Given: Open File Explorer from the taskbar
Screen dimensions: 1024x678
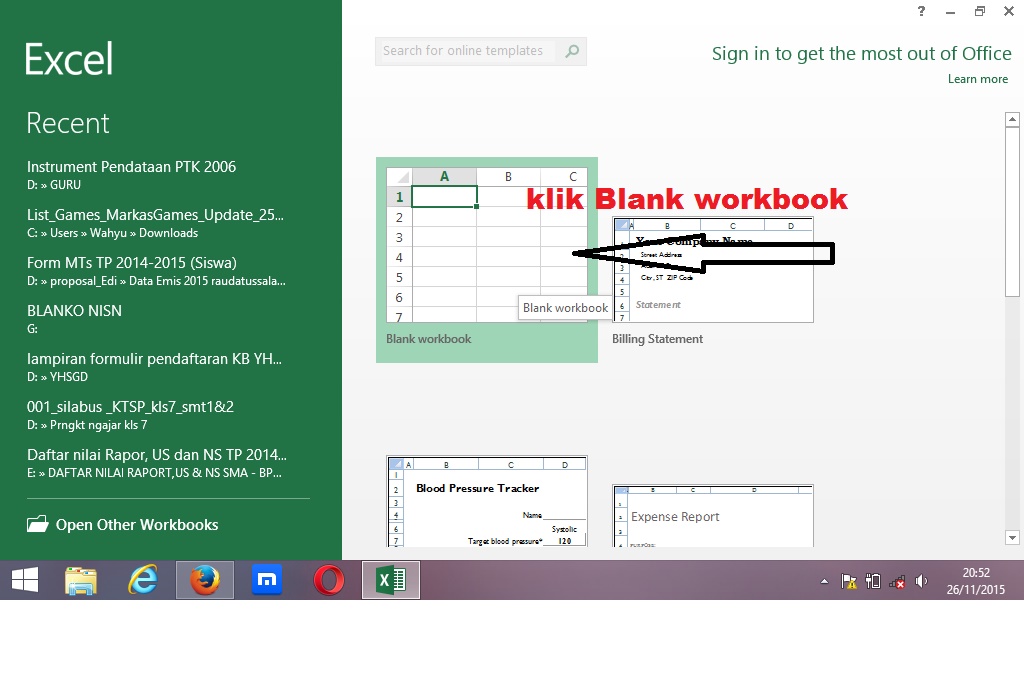Looking at the screenshot, I should point(80,580).
